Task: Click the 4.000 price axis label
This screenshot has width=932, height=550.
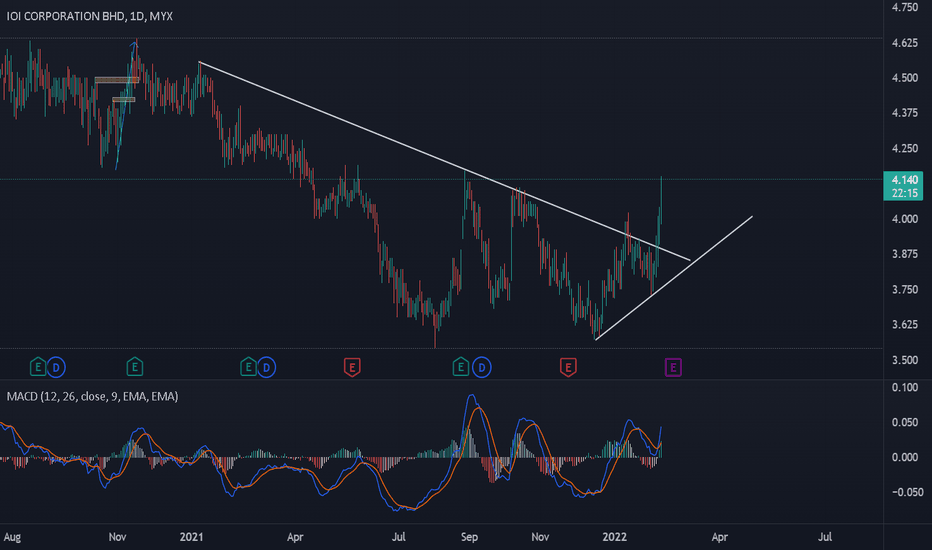Action: (905, 219)
